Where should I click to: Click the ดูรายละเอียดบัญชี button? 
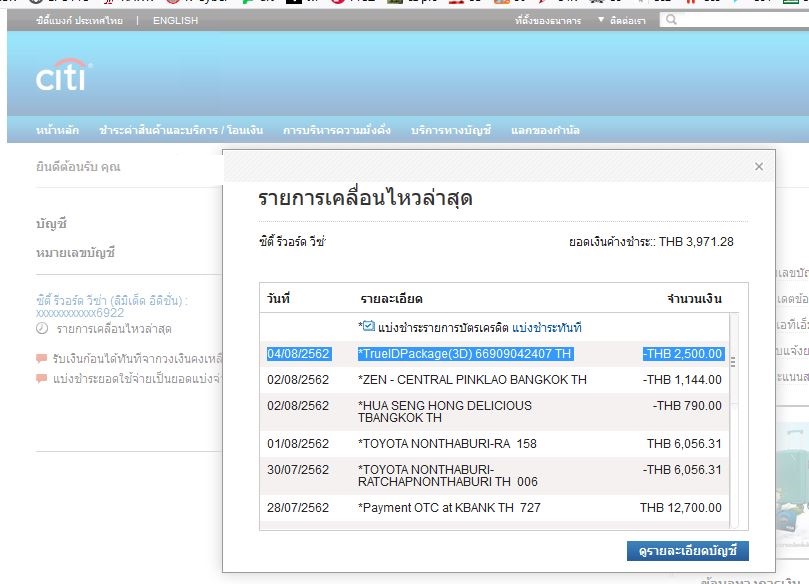[688, 550]
